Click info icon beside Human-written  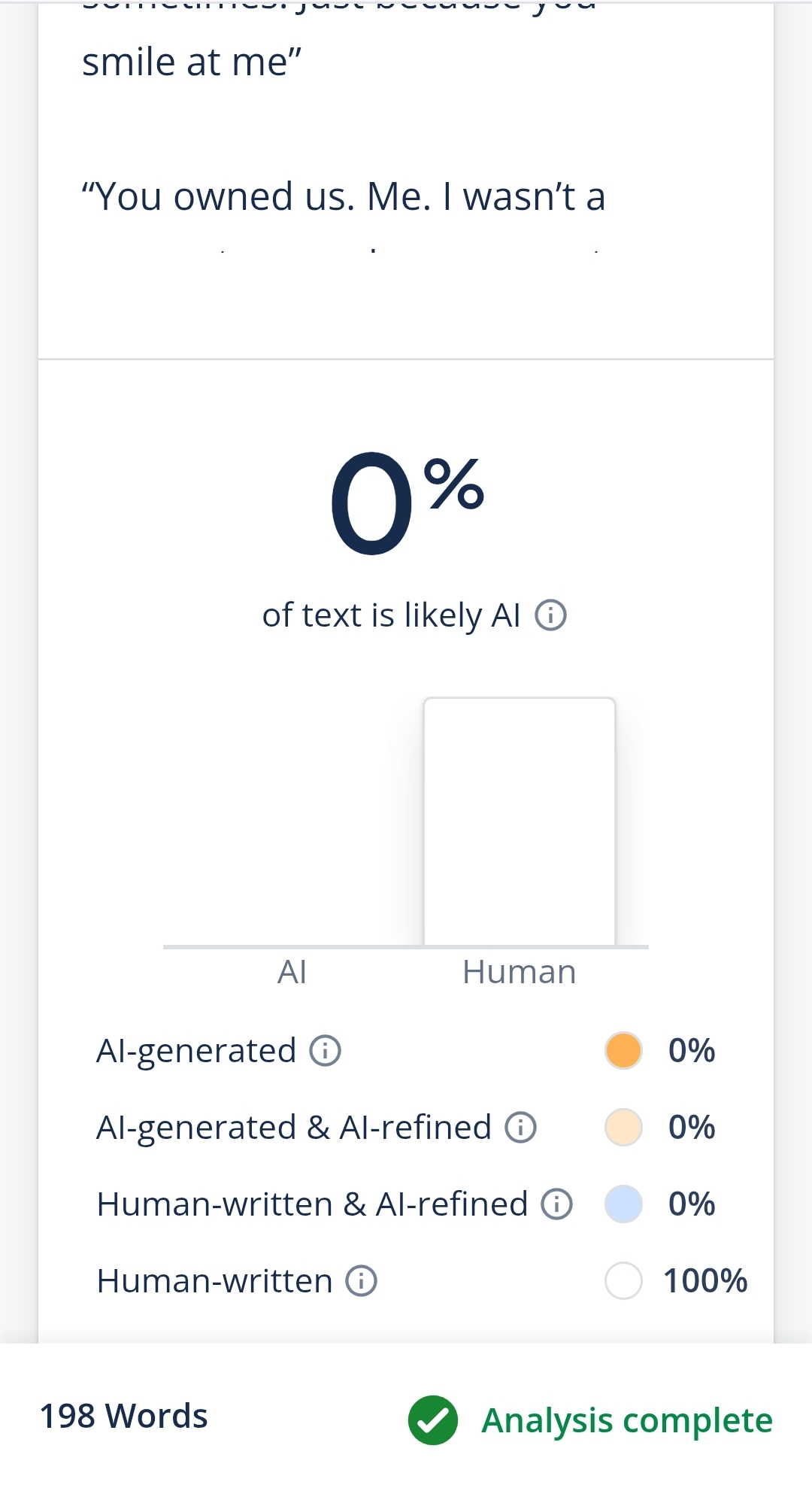(361, 1280)
